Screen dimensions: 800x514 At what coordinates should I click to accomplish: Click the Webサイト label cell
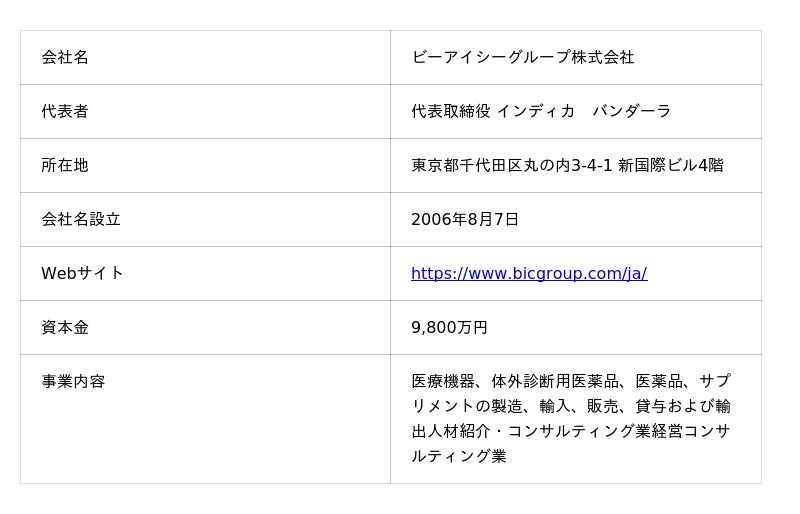pyautogui.click(x=82, y=274)
